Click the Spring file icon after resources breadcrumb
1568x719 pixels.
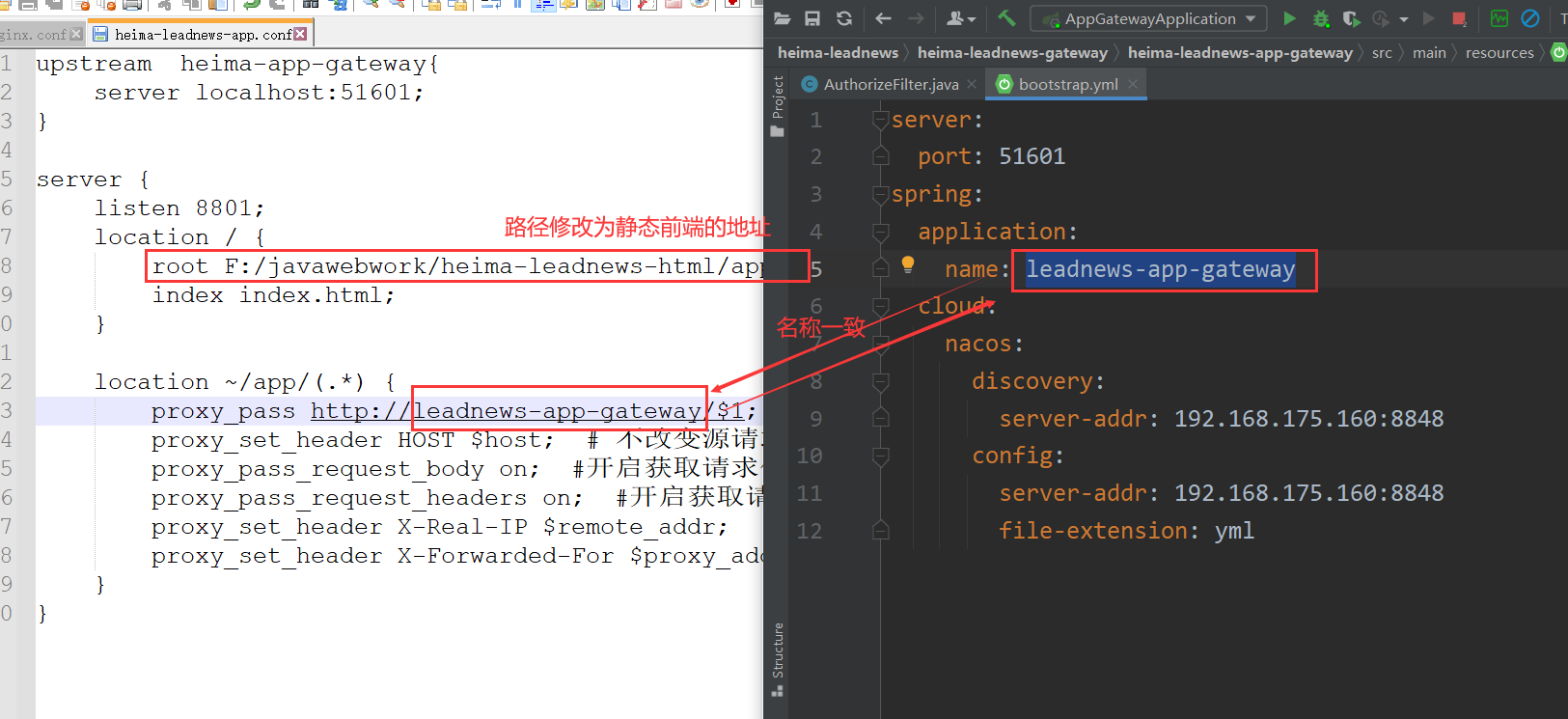click(x=1558, y=53)
